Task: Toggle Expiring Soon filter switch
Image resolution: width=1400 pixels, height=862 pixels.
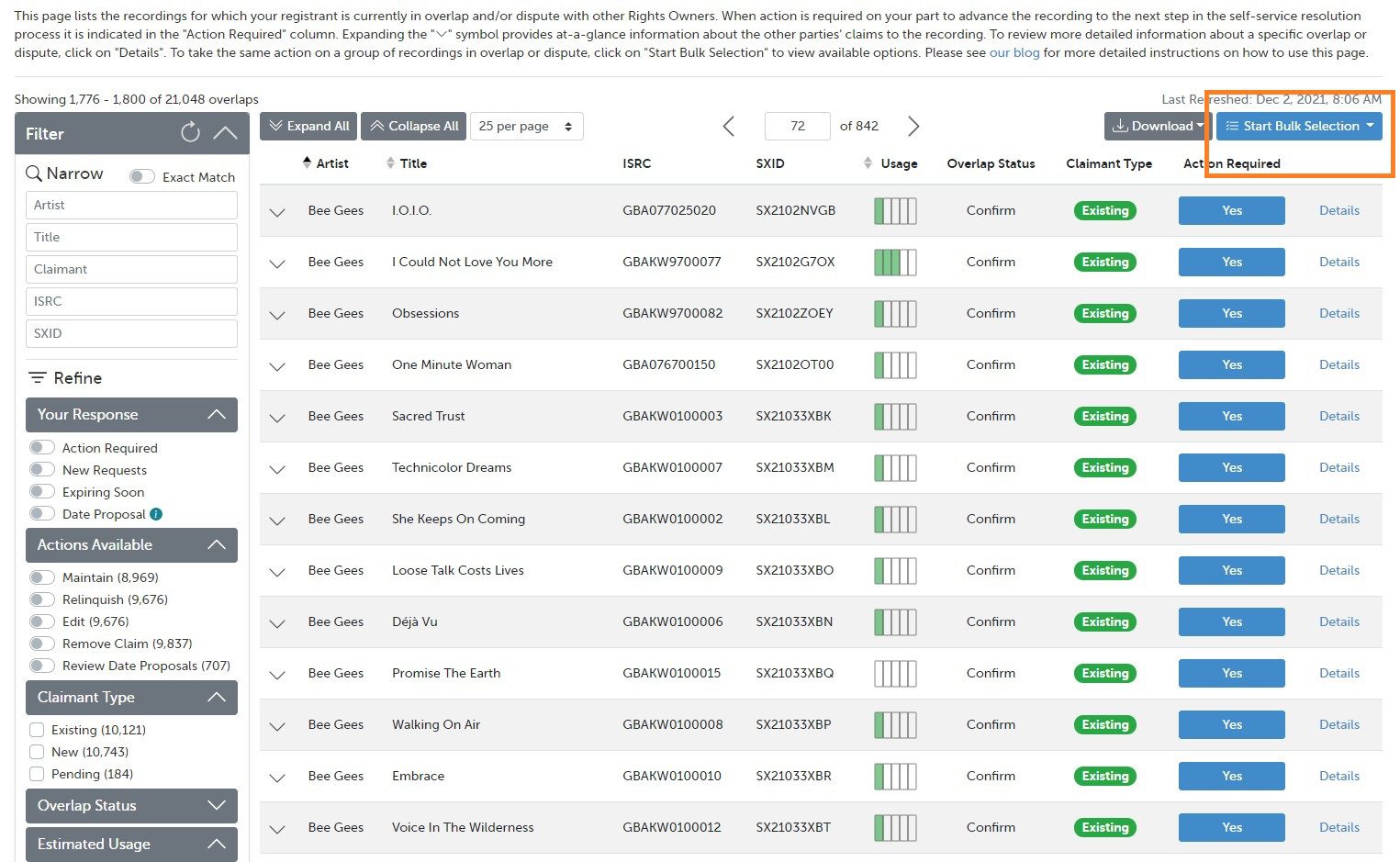Action: 42,491
